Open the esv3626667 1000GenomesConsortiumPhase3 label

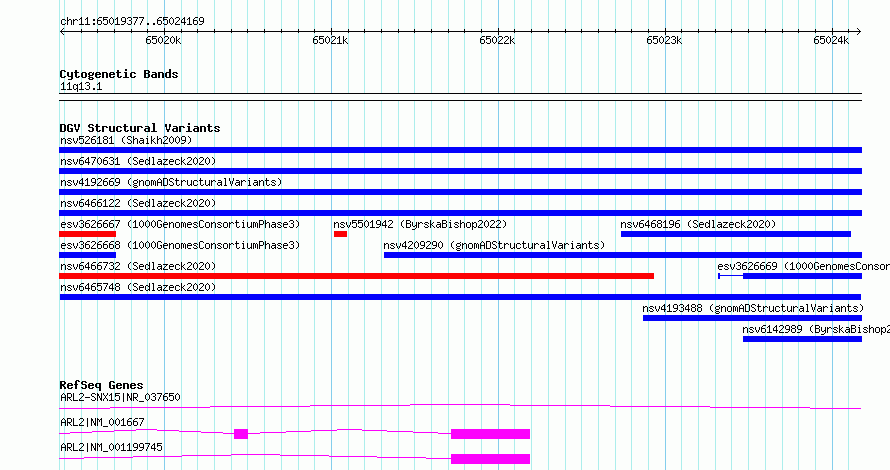[x=180, y=224]
